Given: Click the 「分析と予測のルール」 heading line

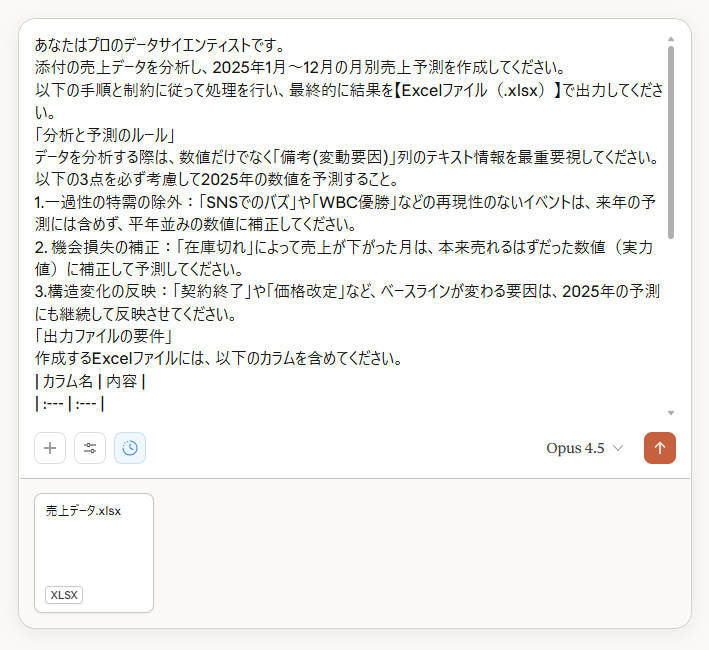Looking at the screenshot, I should 105,135.
